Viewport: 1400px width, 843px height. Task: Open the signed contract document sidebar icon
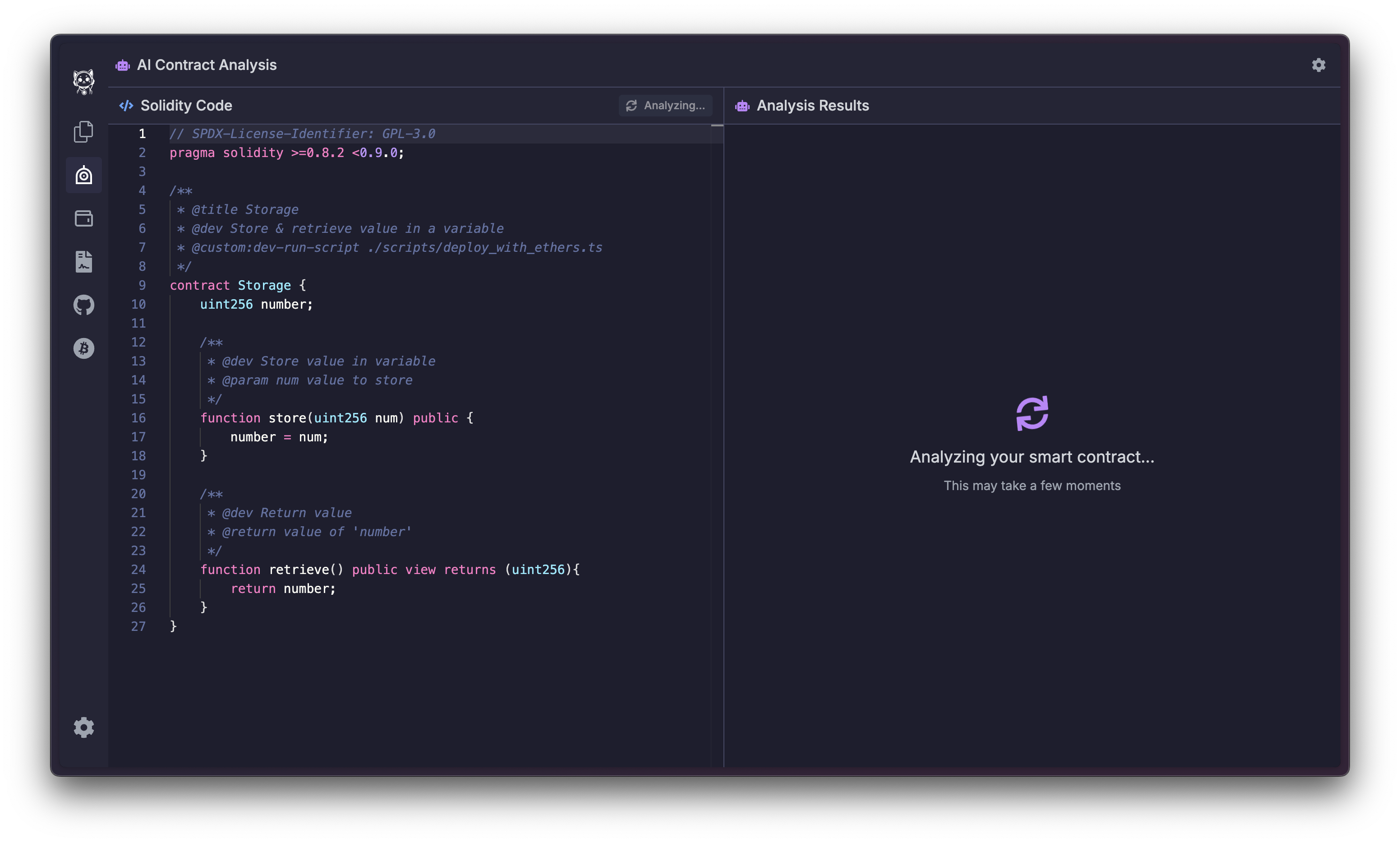83,262
